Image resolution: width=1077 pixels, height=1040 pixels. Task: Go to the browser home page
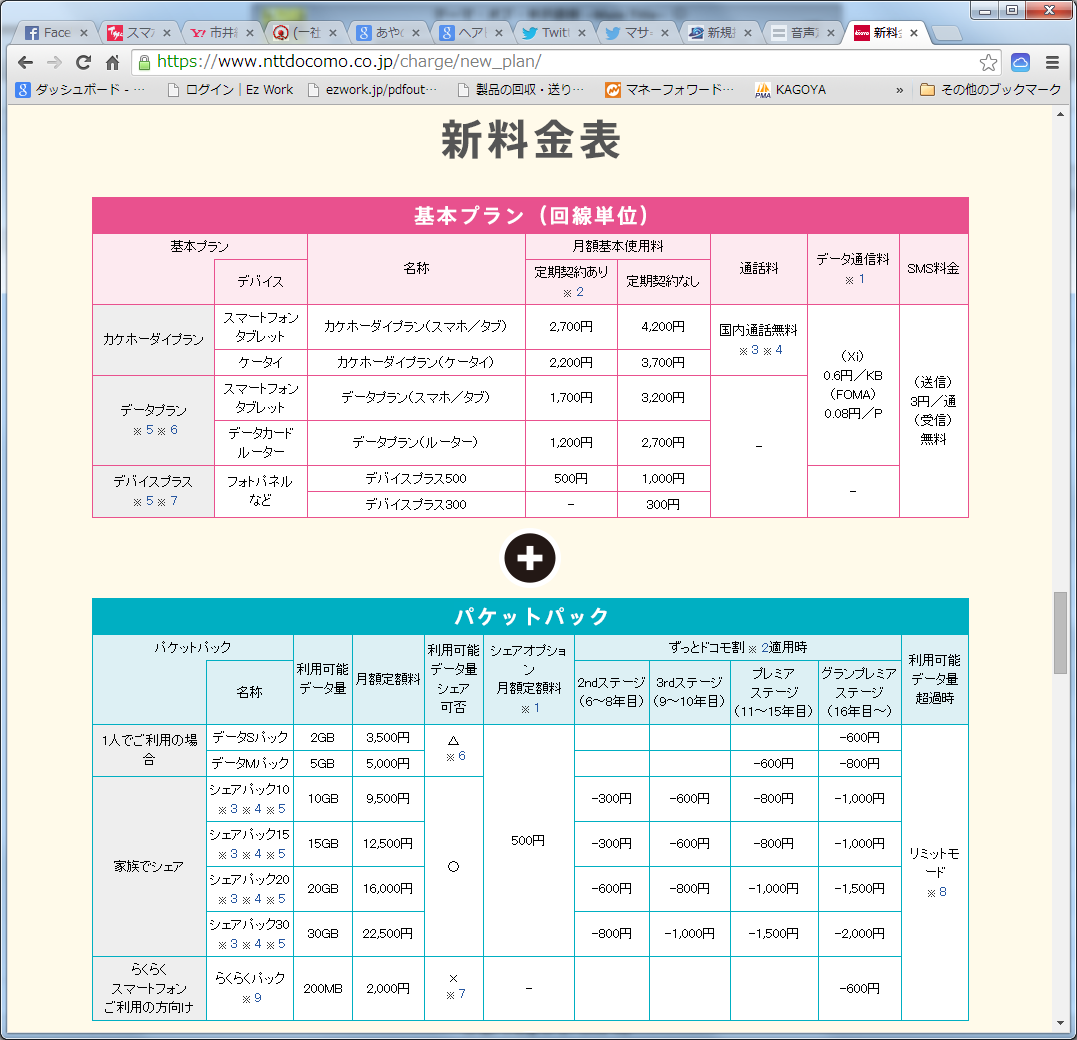pyautogui.click(x=113, y=62)
